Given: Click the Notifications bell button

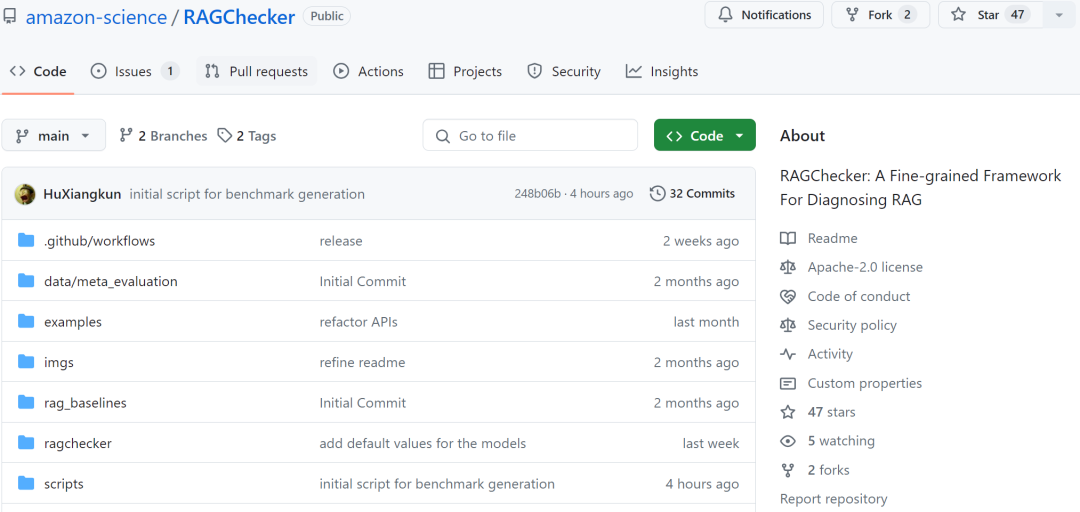Looking at the screenshot, I should (764, 15).
